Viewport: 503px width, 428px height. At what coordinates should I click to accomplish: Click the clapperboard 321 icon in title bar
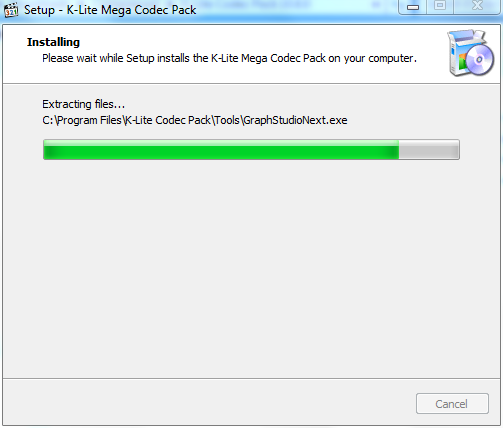tap(11, 10)
